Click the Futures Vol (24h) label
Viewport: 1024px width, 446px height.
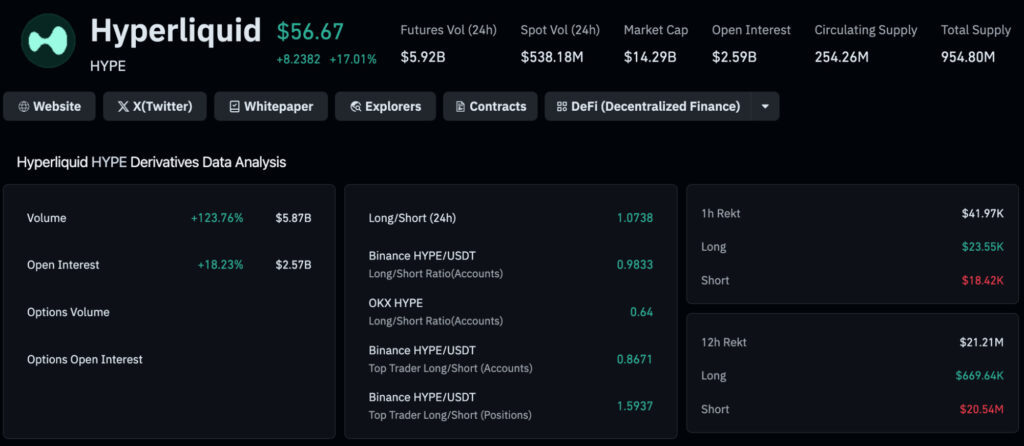(x=449, y=30)
